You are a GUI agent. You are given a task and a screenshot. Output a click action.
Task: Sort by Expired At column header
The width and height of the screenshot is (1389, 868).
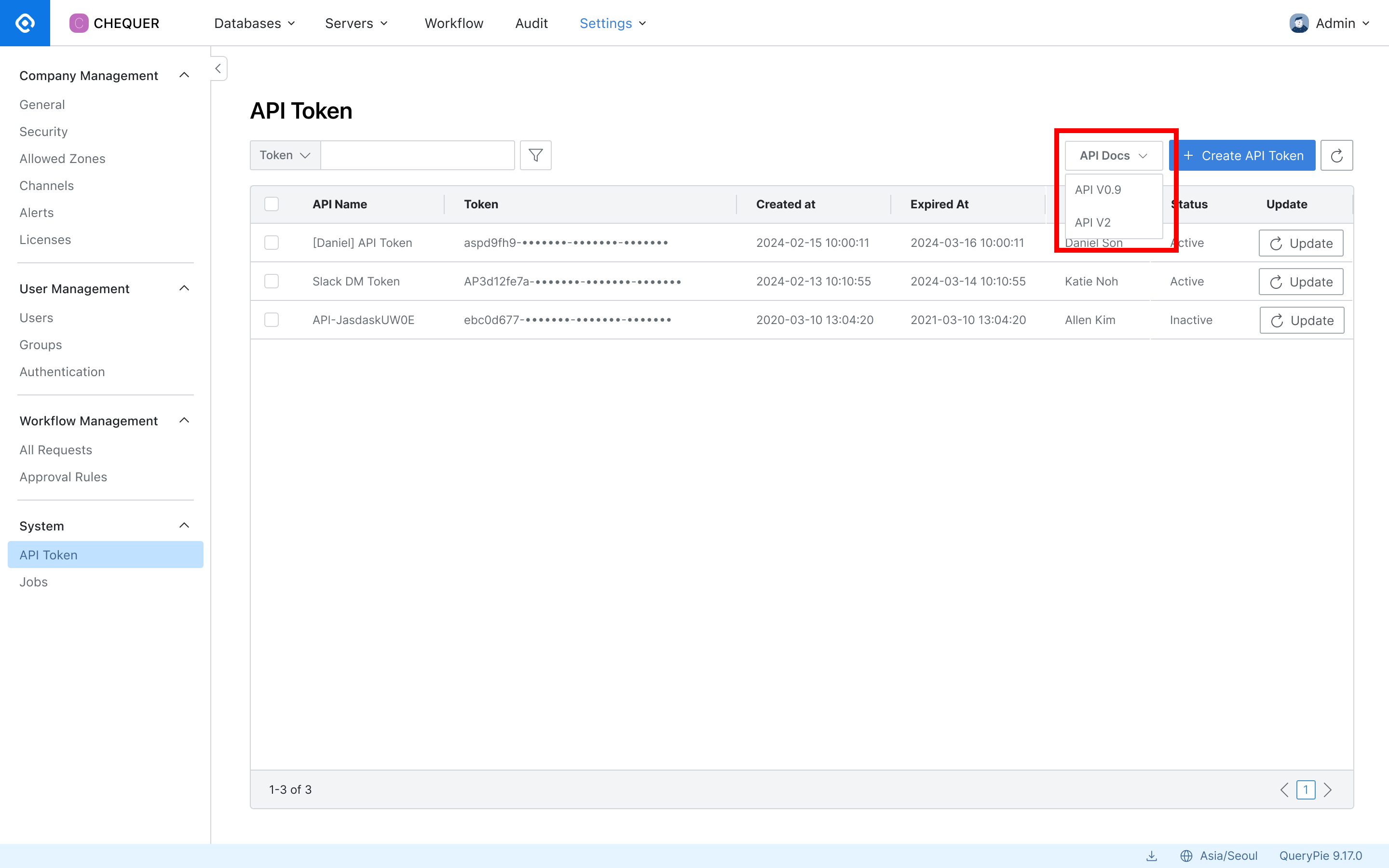[939, 204]
